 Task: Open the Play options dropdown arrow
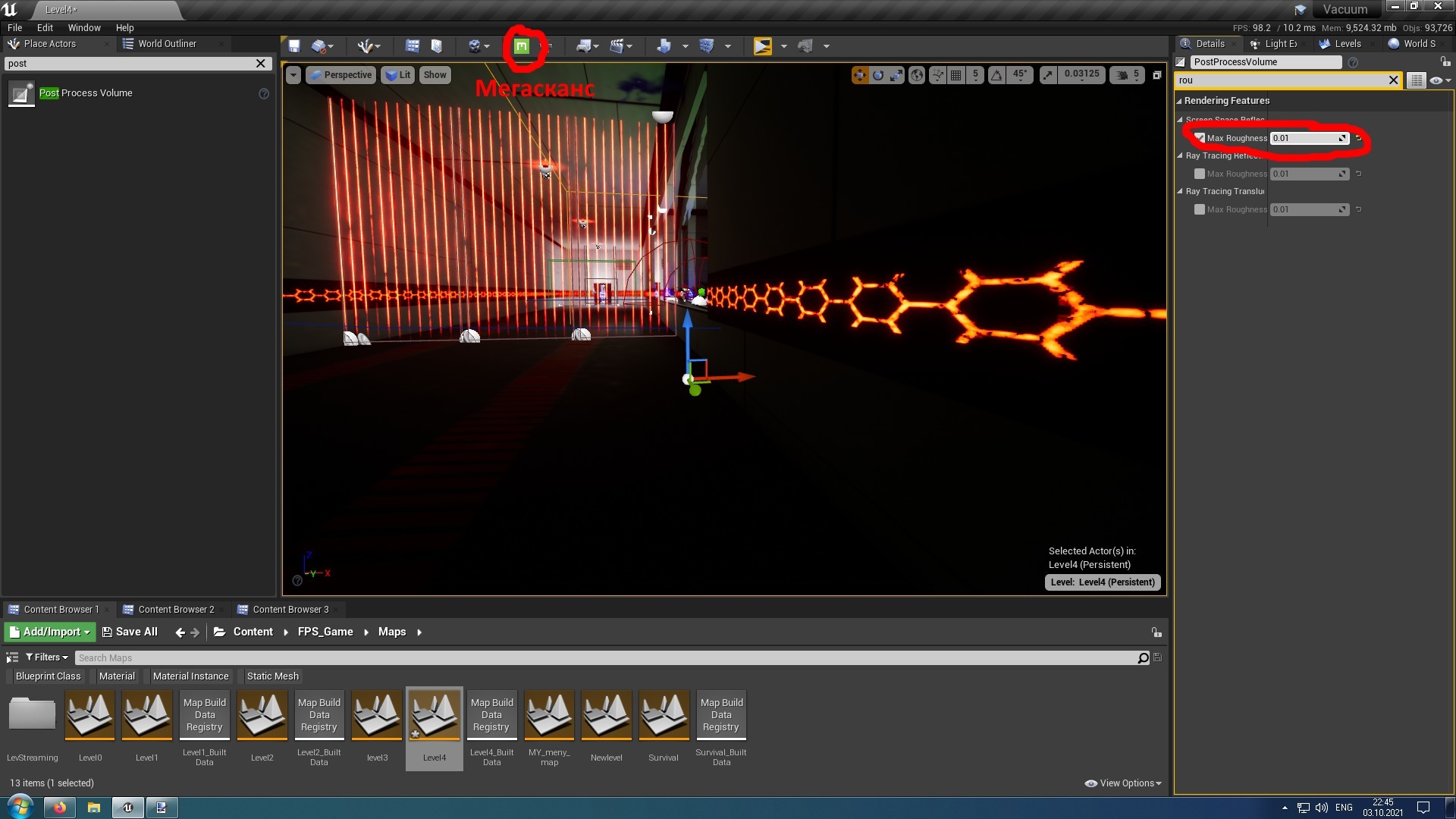(x=784, y=46)
